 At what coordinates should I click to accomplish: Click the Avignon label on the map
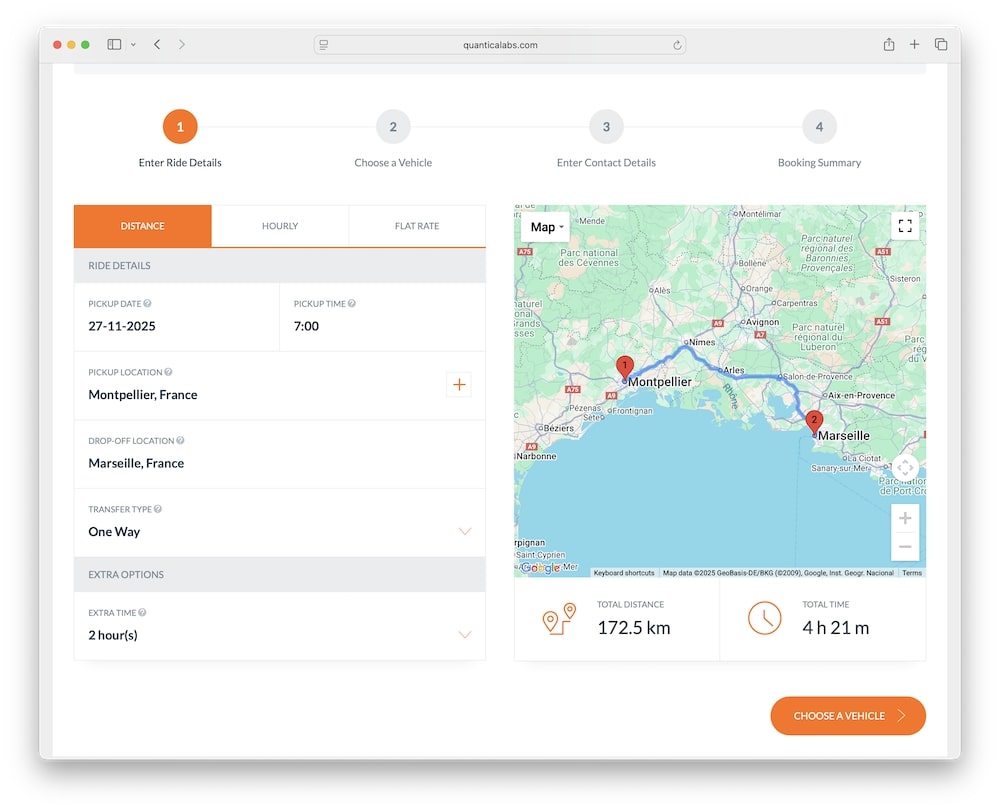click(762, 322)
